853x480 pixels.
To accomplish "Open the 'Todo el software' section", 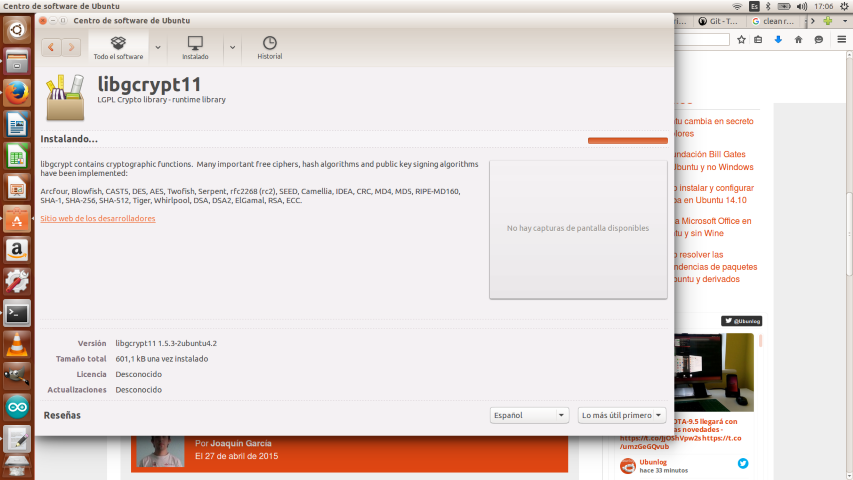I will [x=118, y=47].
